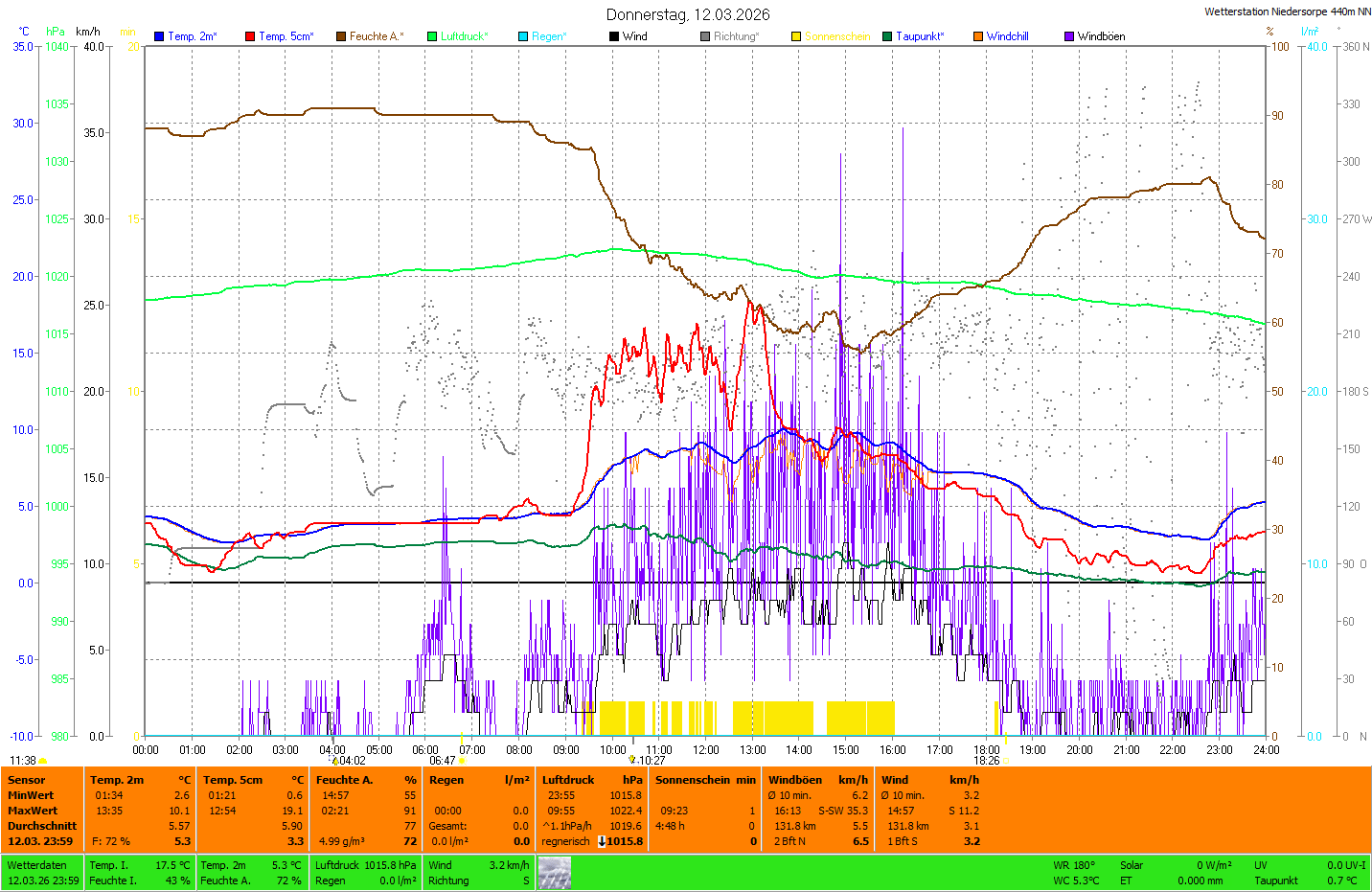This screenshot has height=892, width=1372.
Task: Toggle the Regen legend entry
Action: pos(548,36)
